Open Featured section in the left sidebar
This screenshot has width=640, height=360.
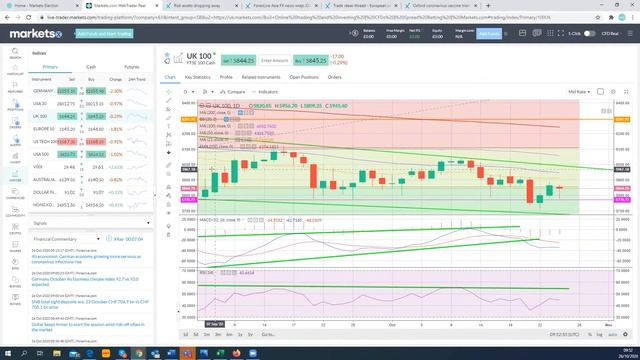pos(15,88)
